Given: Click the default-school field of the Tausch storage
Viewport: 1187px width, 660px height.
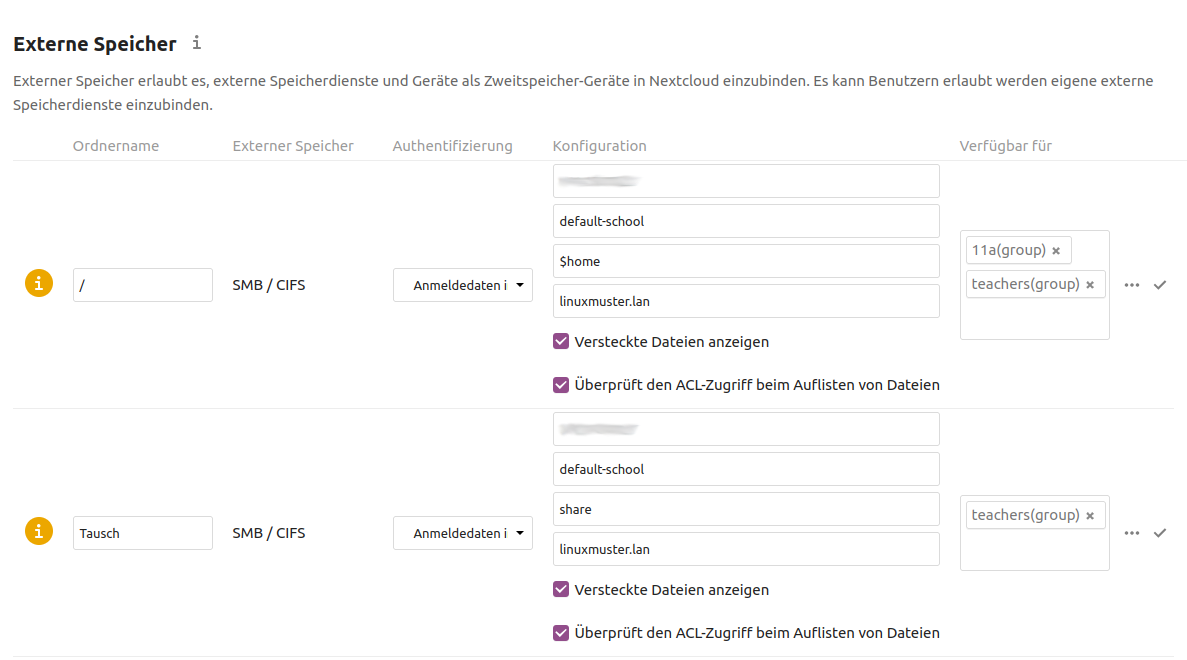Looking at the screenshot, I should point(746,469).
